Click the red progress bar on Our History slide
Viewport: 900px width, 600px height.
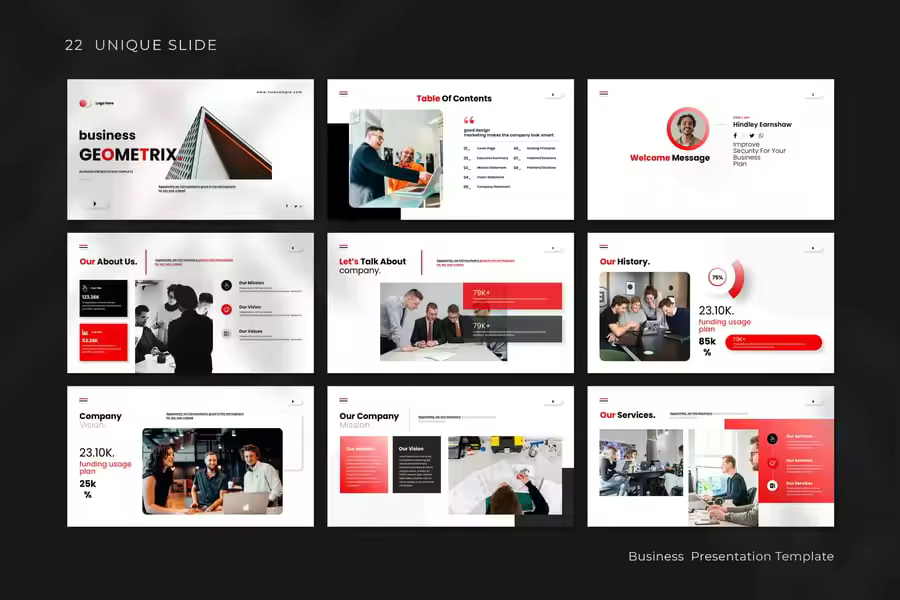774,342
